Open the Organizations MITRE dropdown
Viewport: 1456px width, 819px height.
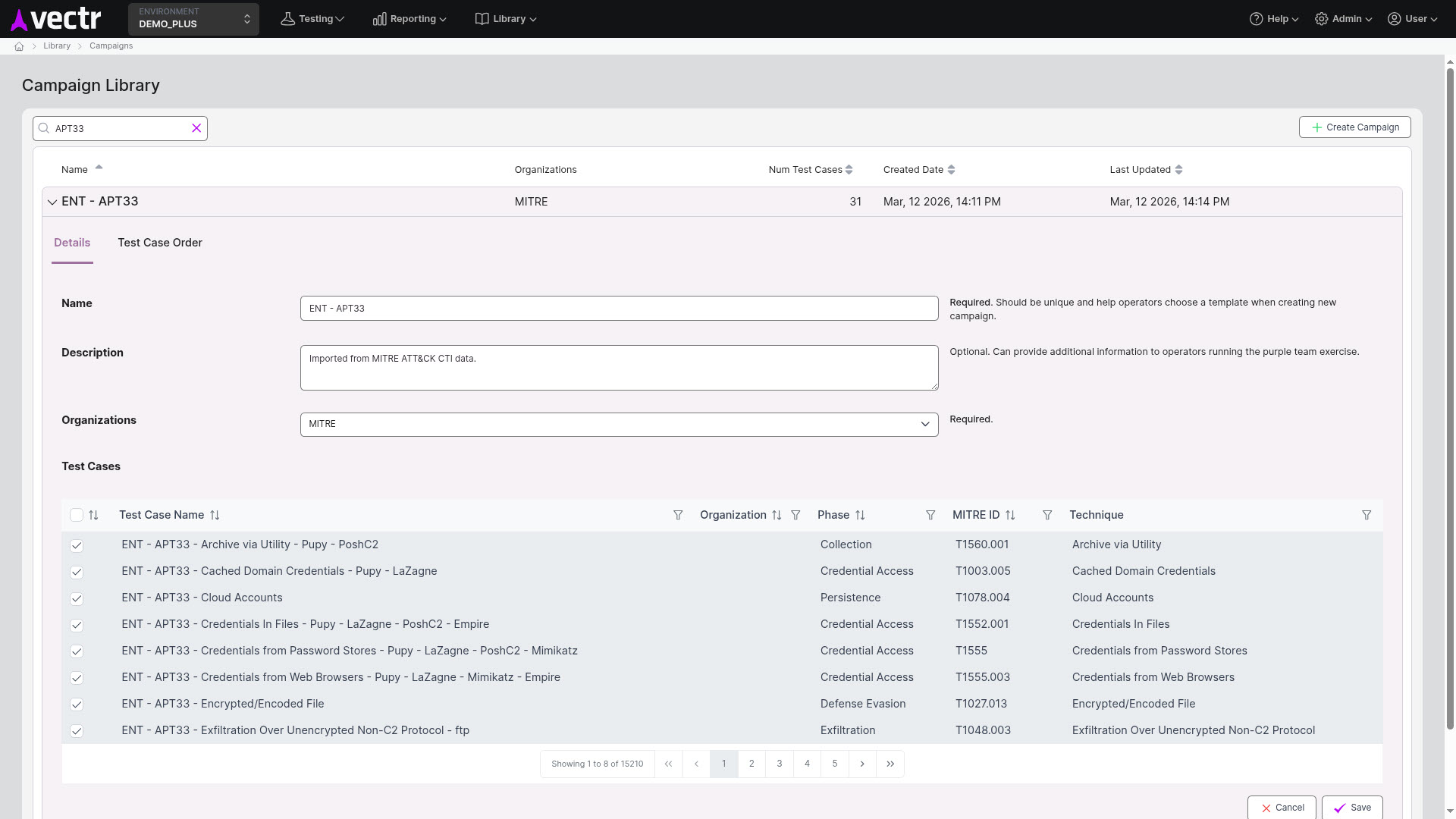click(x=619, y=425)
